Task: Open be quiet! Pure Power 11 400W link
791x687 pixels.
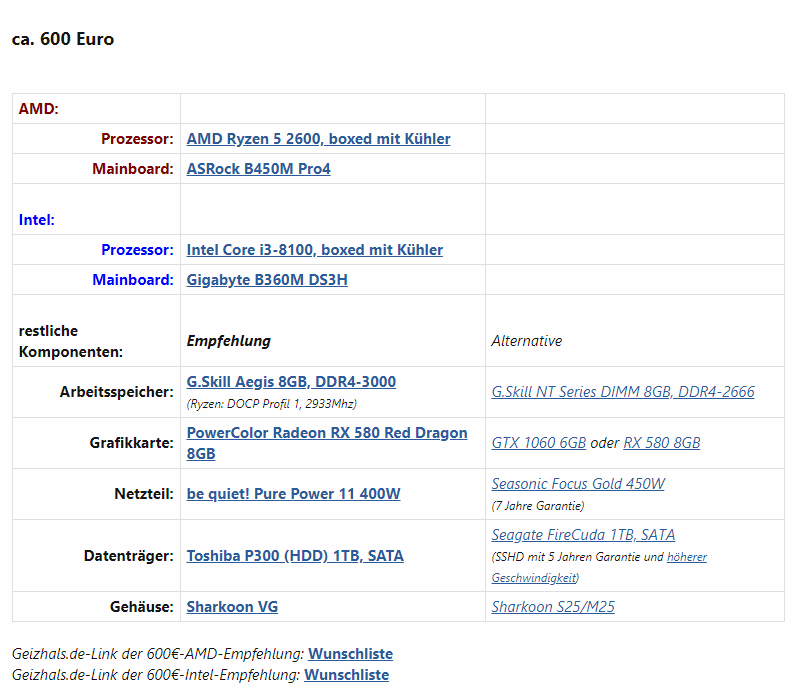Action: 294,494
